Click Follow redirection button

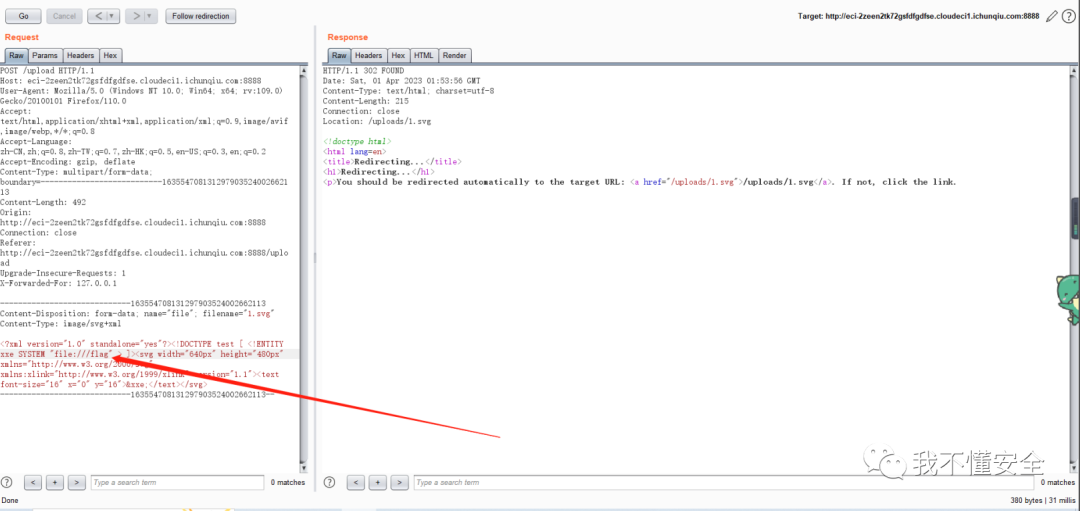tap(200, 16)
